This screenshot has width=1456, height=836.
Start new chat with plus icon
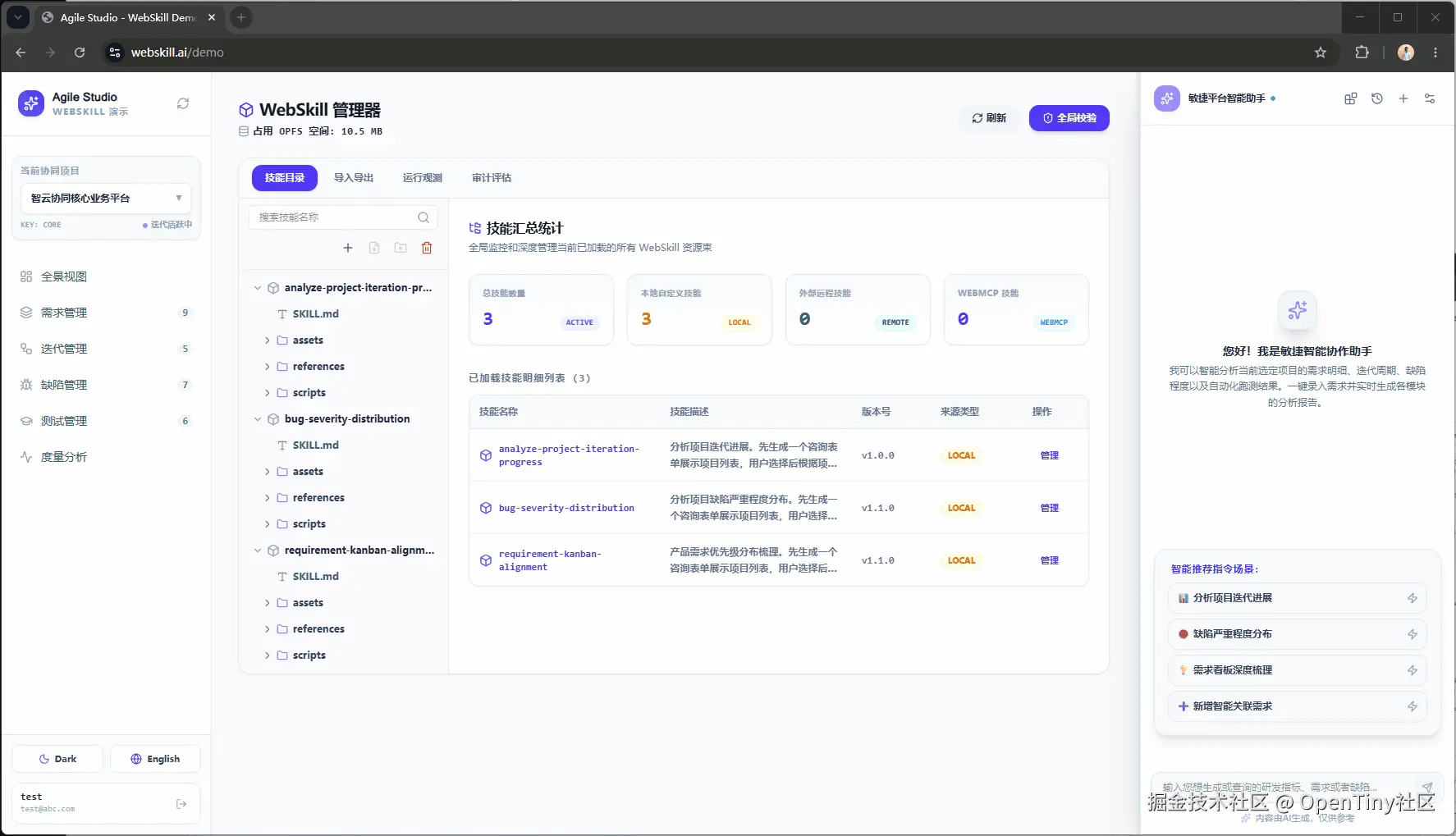click(1403, 98)
